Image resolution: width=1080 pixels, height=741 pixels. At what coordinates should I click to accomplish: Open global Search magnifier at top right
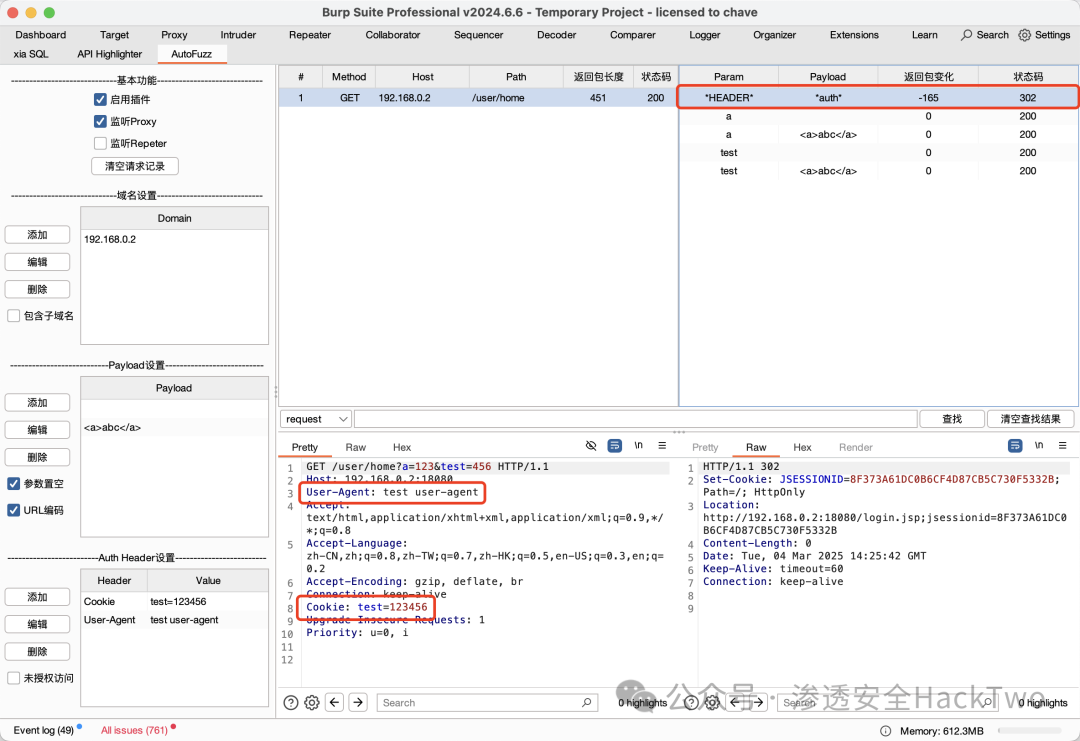[967, 35]
